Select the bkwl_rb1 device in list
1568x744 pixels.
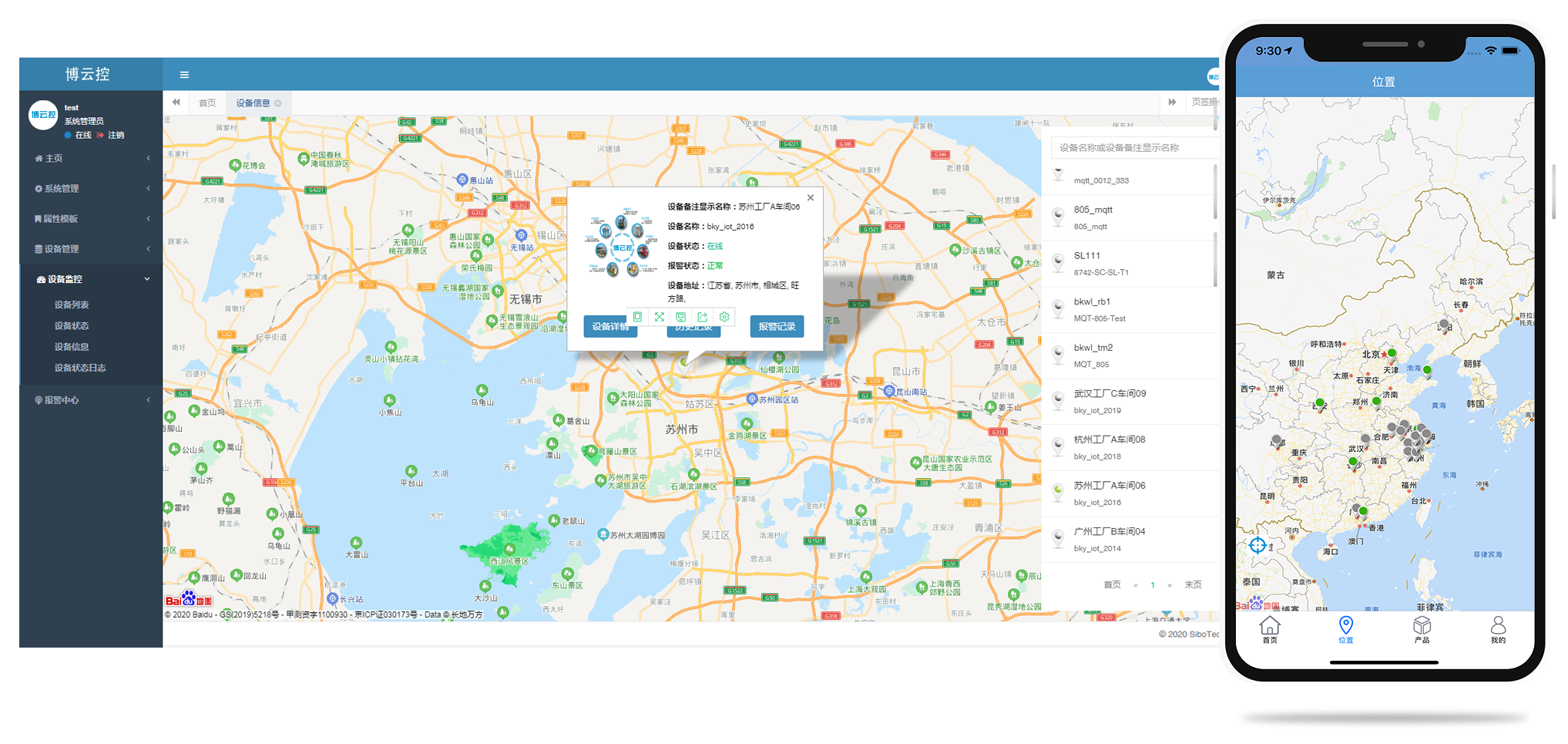pyautogui.click(x=1129, y=309)
